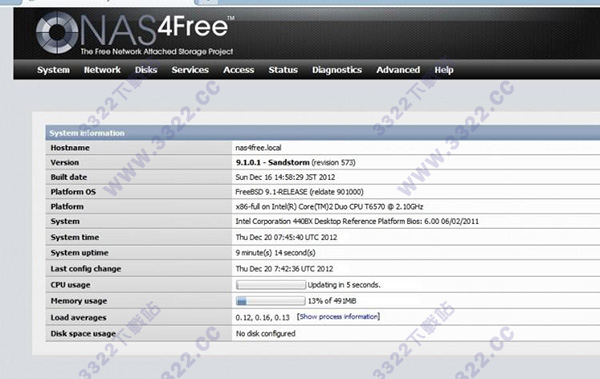
Task: Open the Access menu
Action: pyautogui.click(x=238, y=70)
